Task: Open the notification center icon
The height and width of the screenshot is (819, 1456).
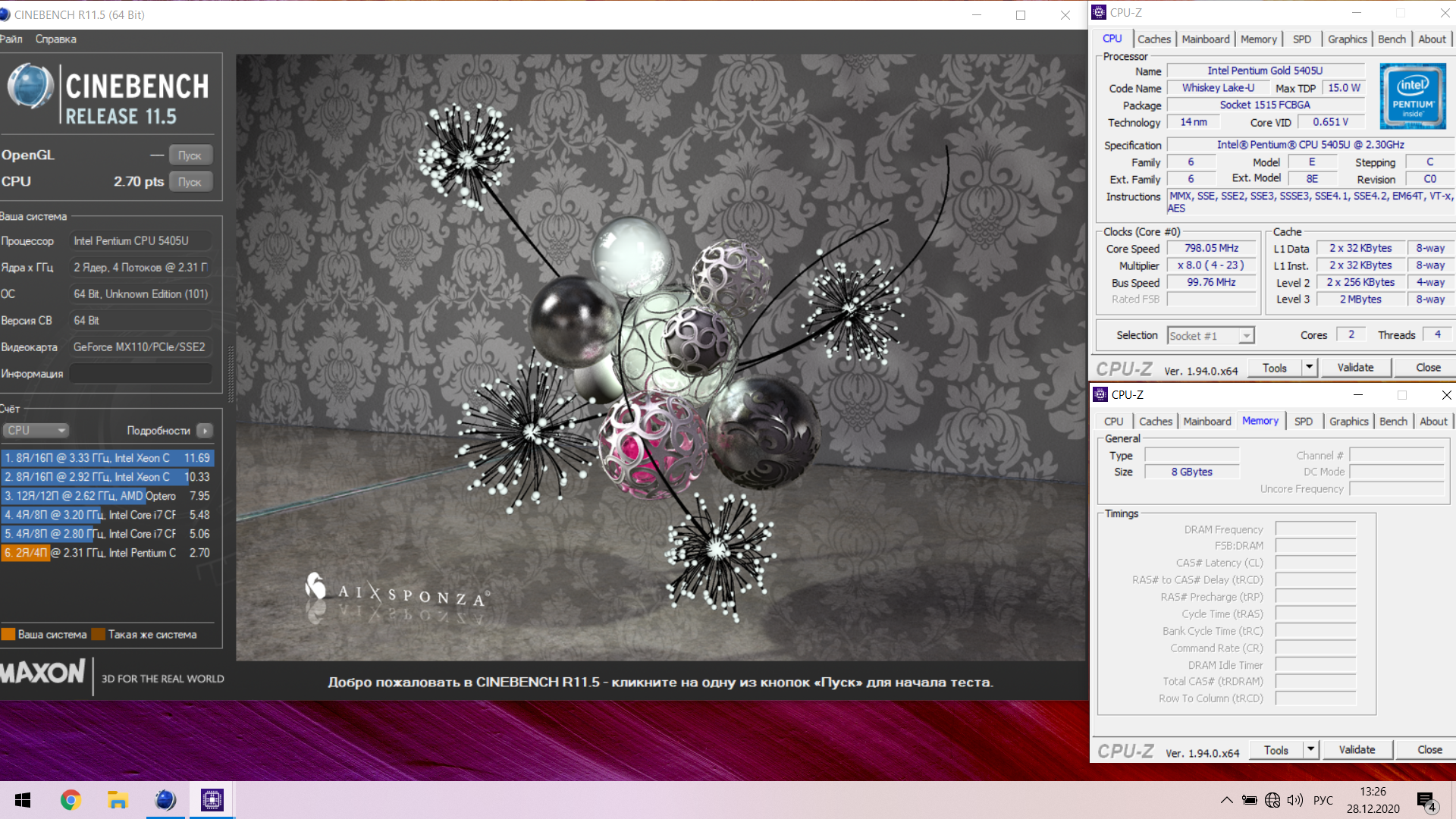Action: pyautogui.click(x=1426, y=801)
